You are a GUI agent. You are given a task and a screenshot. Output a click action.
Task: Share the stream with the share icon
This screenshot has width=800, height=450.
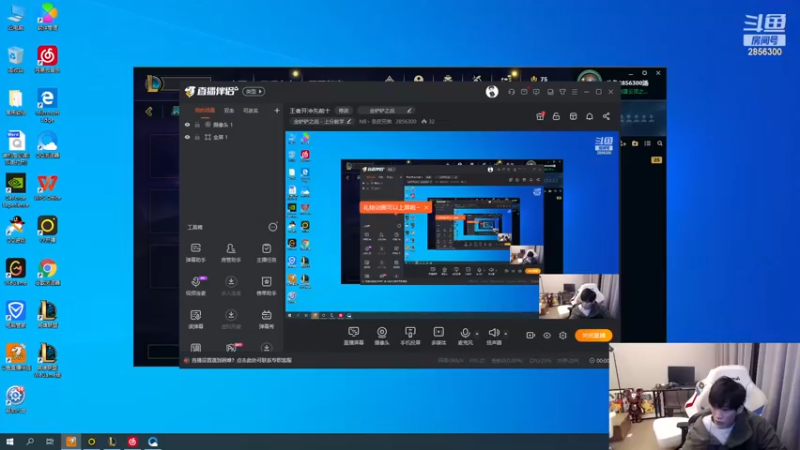pos(606,116)
